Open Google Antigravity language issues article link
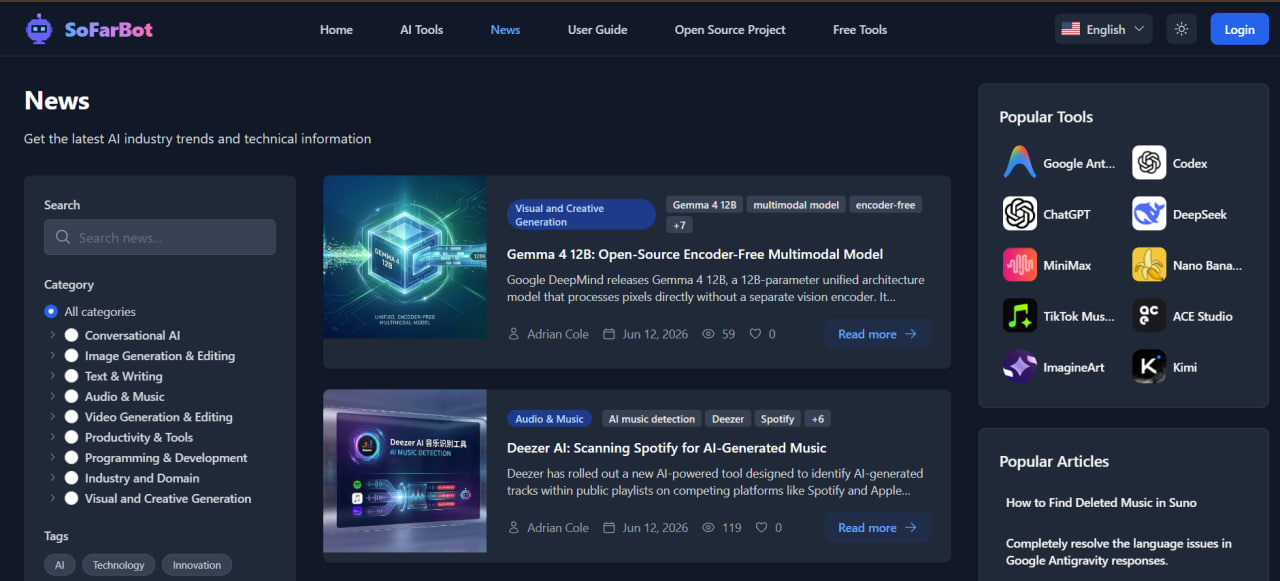The height and width of the screenshot is (581, 1280). [1119, 552]
